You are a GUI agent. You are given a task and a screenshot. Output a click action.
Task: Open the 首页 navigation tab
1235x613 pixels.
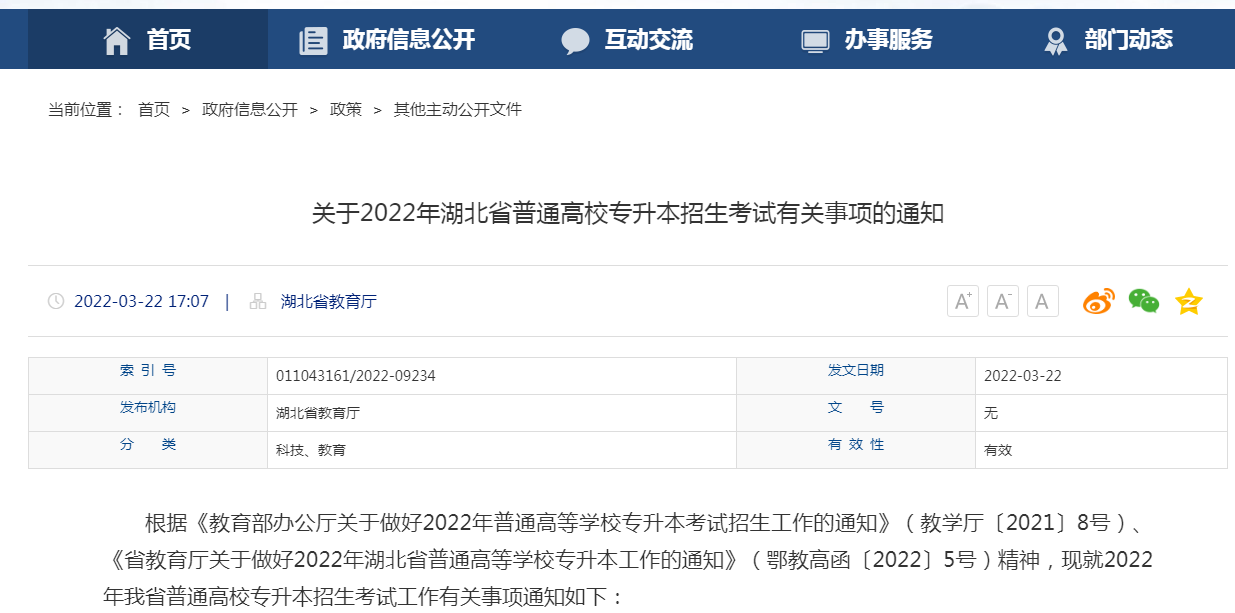tap(148, 40)
